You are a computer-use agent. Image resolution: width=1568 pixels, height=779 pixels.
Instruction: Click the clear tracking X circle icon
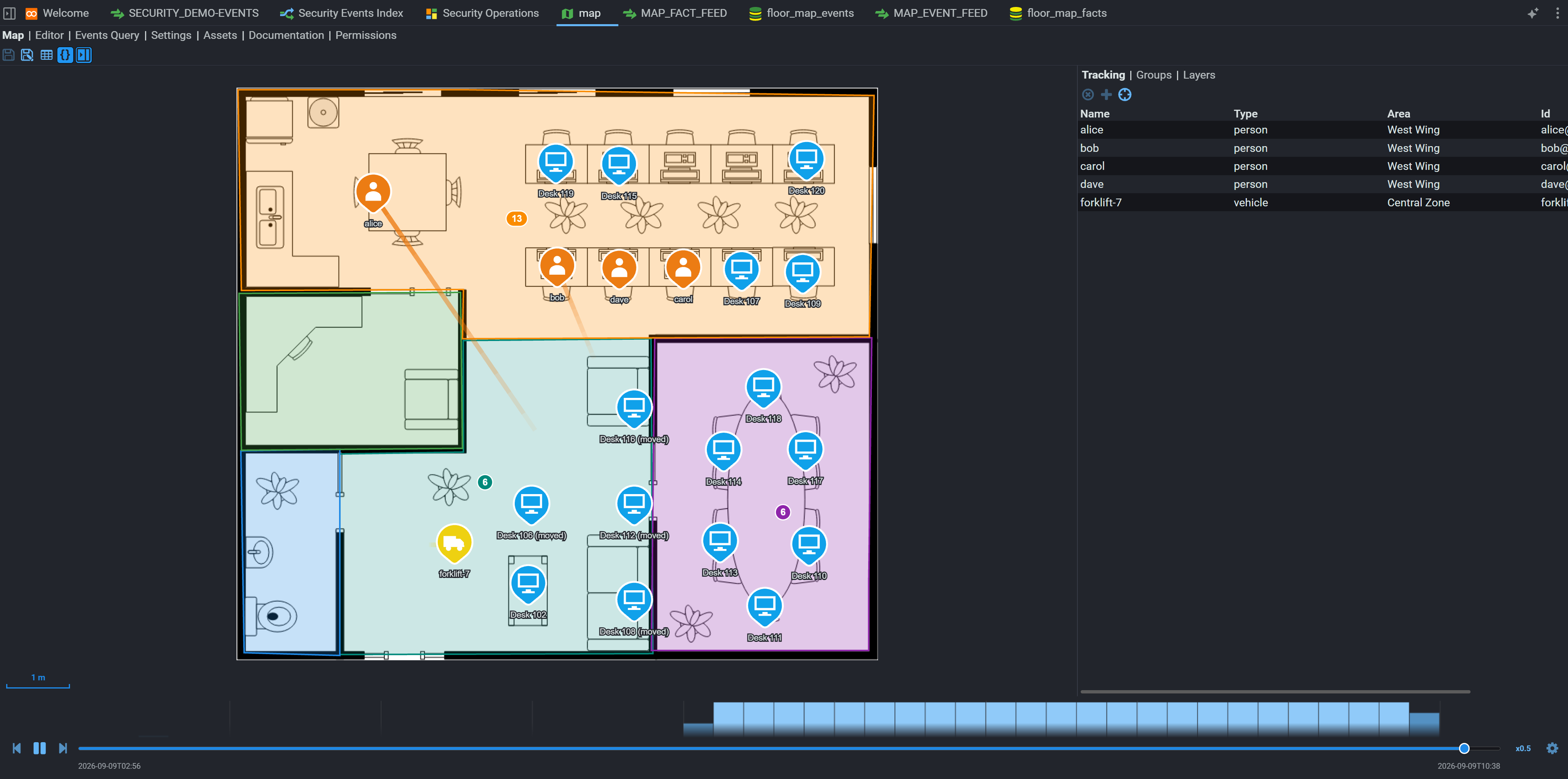(1088, 94)
